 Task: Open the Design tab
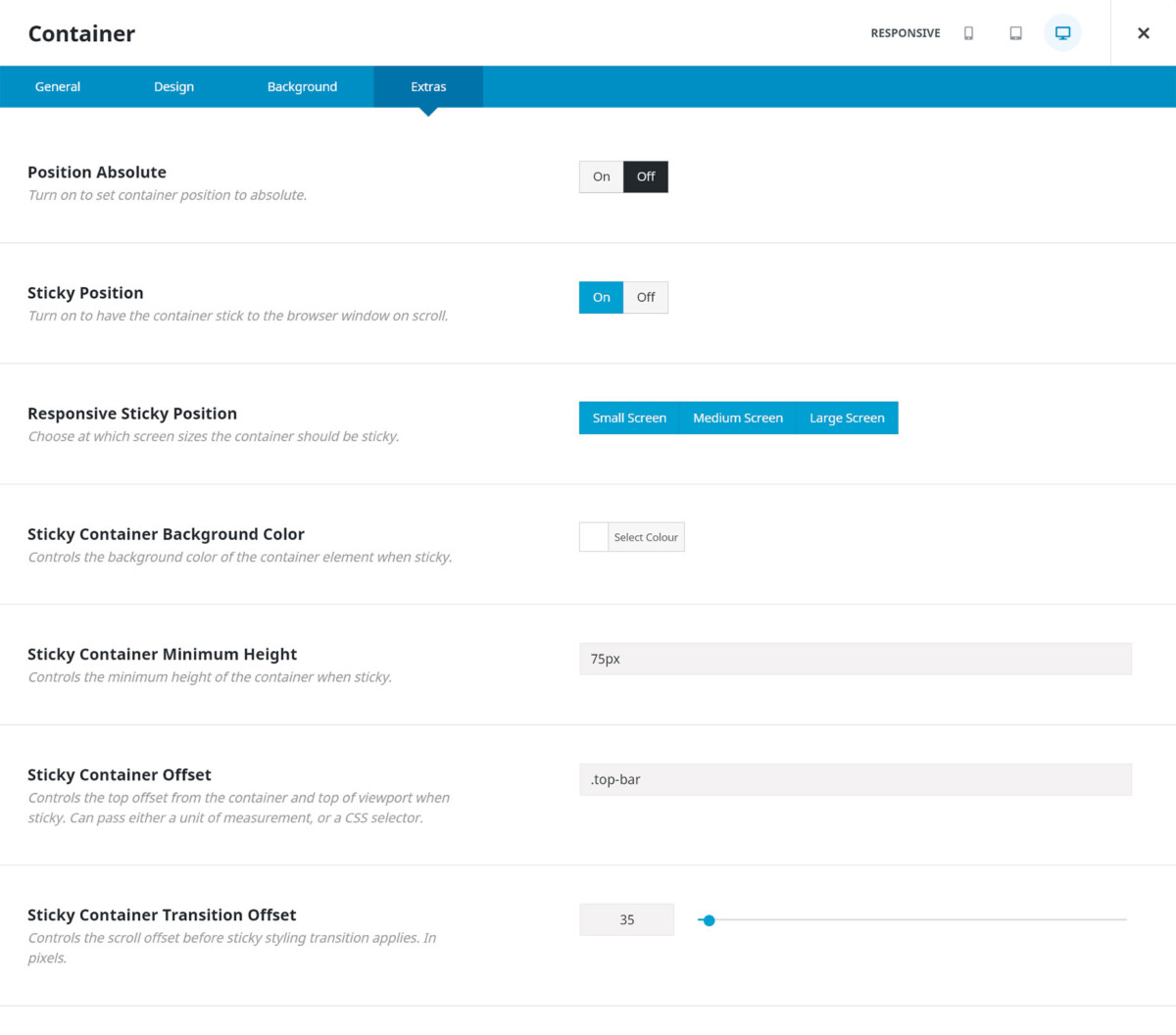click(x=173, y=86)
